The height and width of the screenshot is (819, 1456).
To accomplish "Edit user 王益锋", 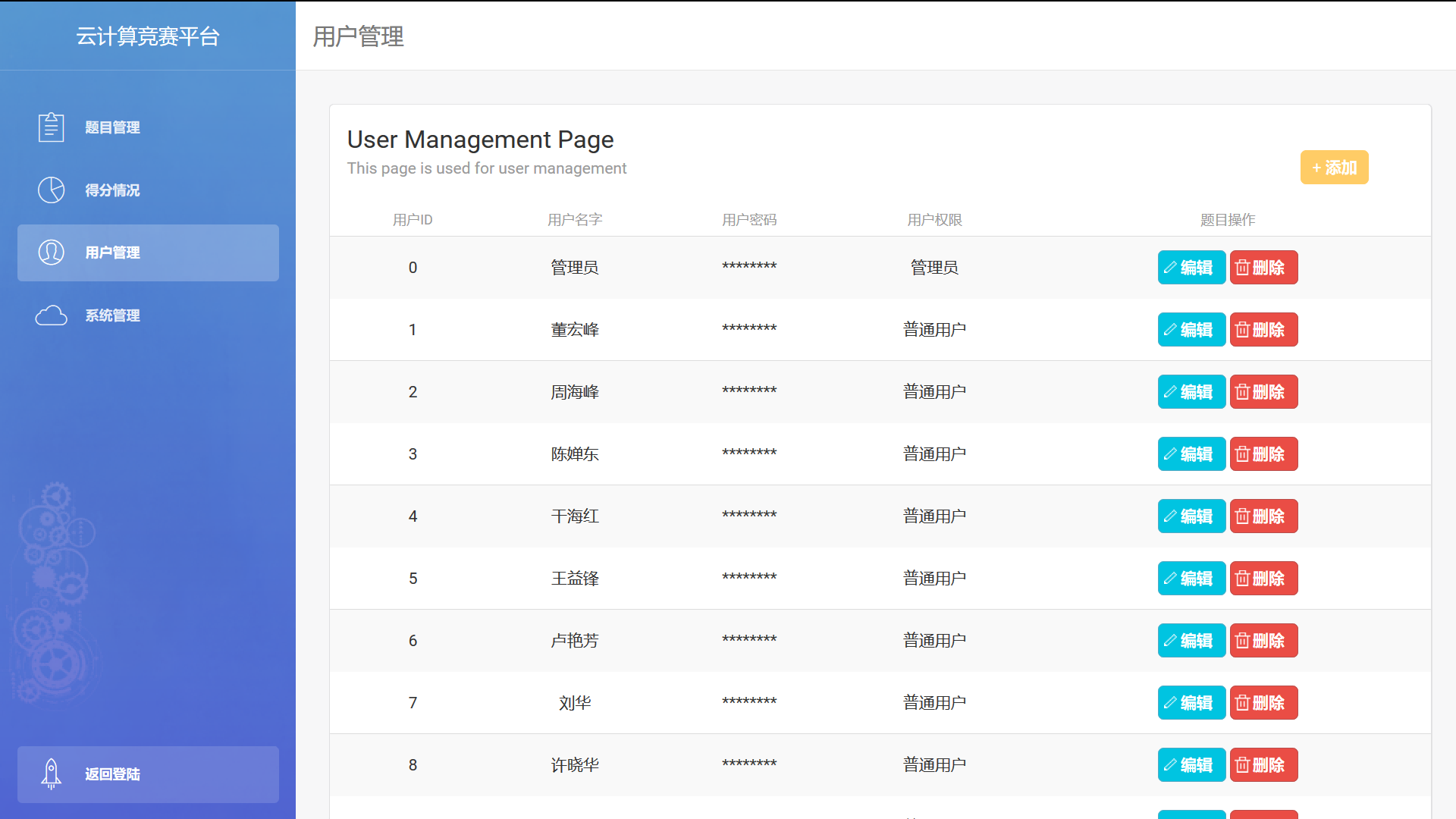I will 1191,579.
